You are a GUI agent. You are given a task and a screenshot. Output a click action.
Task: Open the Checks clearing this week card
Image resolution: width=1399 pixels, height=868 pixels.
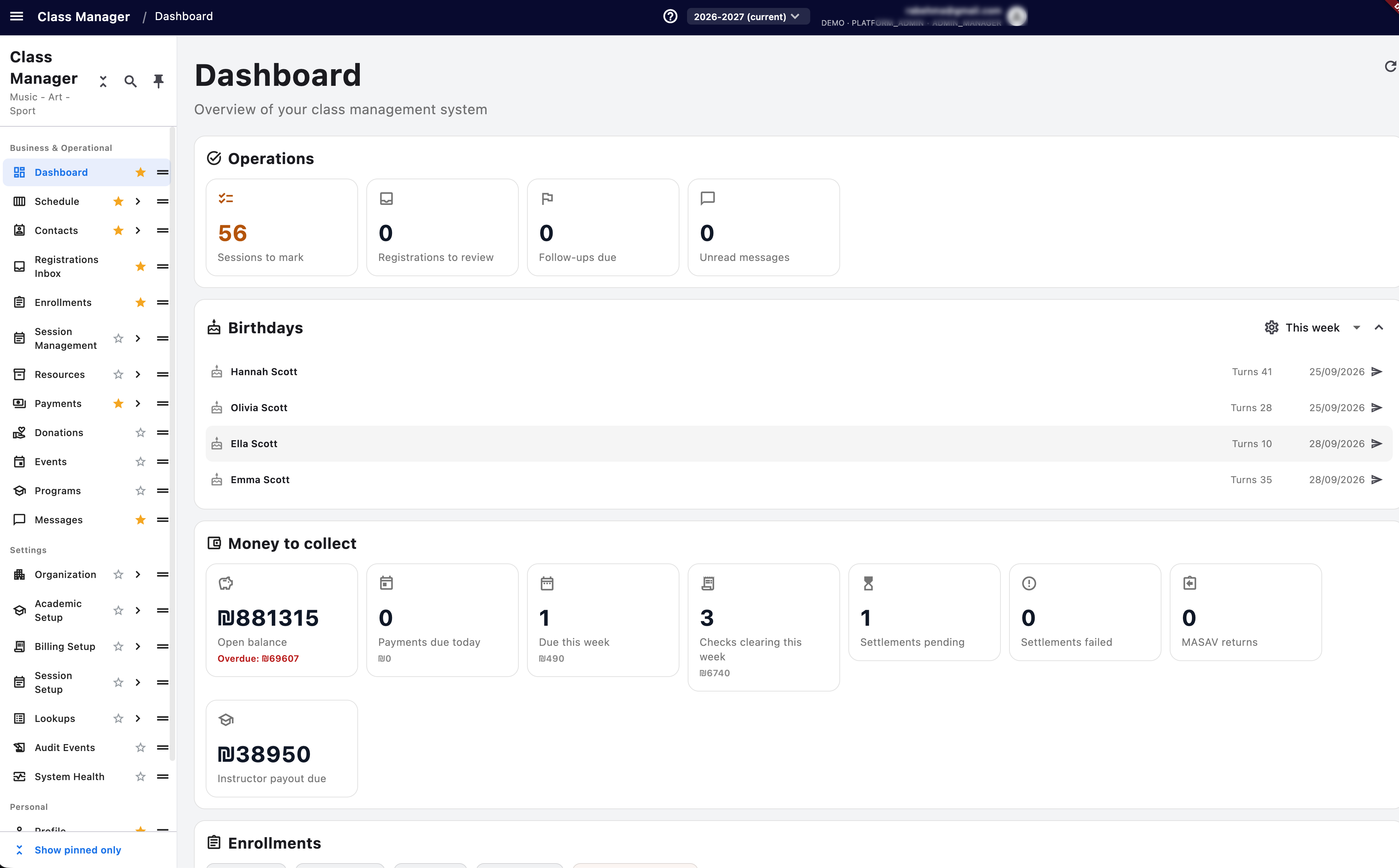(763, 627)
